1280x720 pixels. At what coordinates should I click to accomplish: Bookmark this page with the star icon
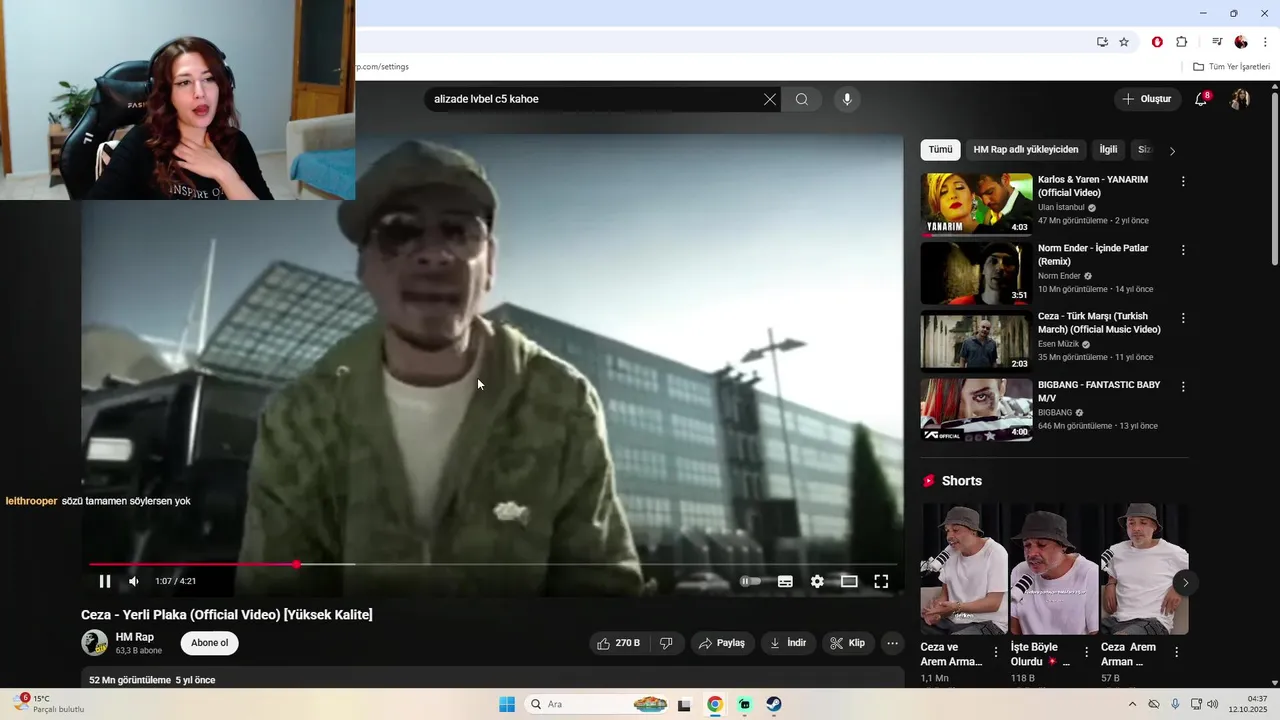pyautogui.click(x=1124, y=42)
